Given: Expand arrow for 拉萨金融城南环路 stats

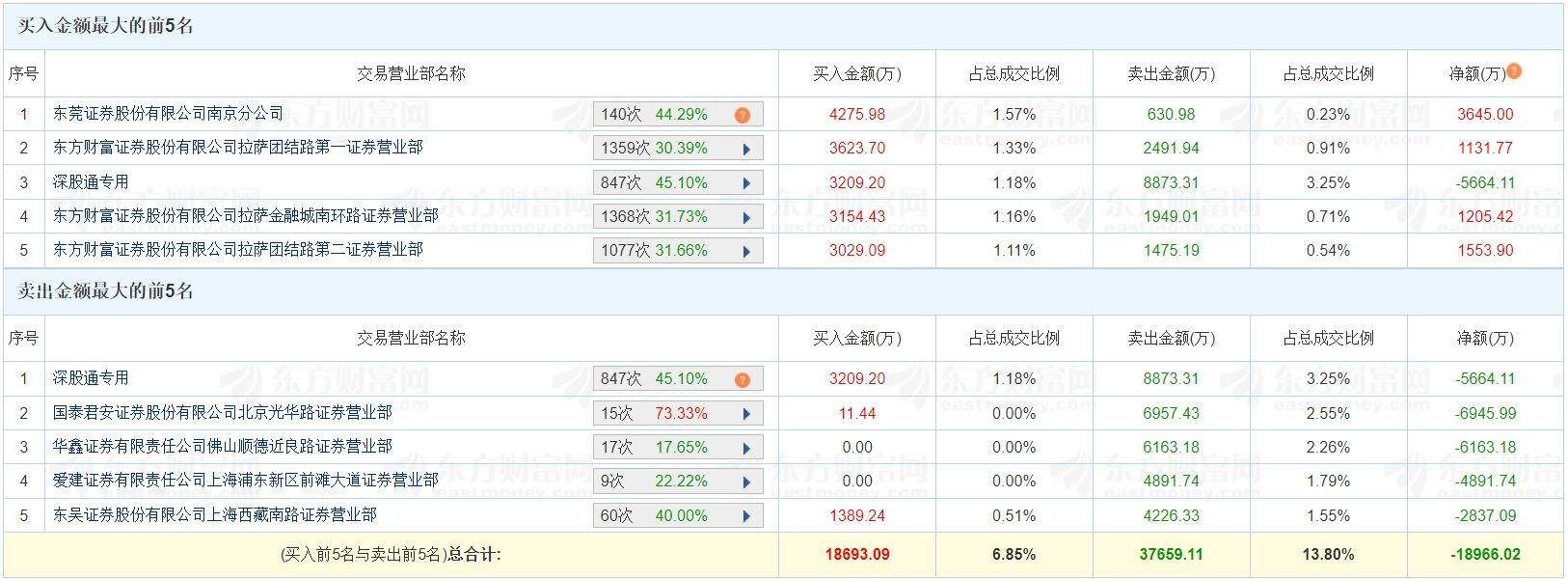Looking at the screenshot, I should 746,217.
